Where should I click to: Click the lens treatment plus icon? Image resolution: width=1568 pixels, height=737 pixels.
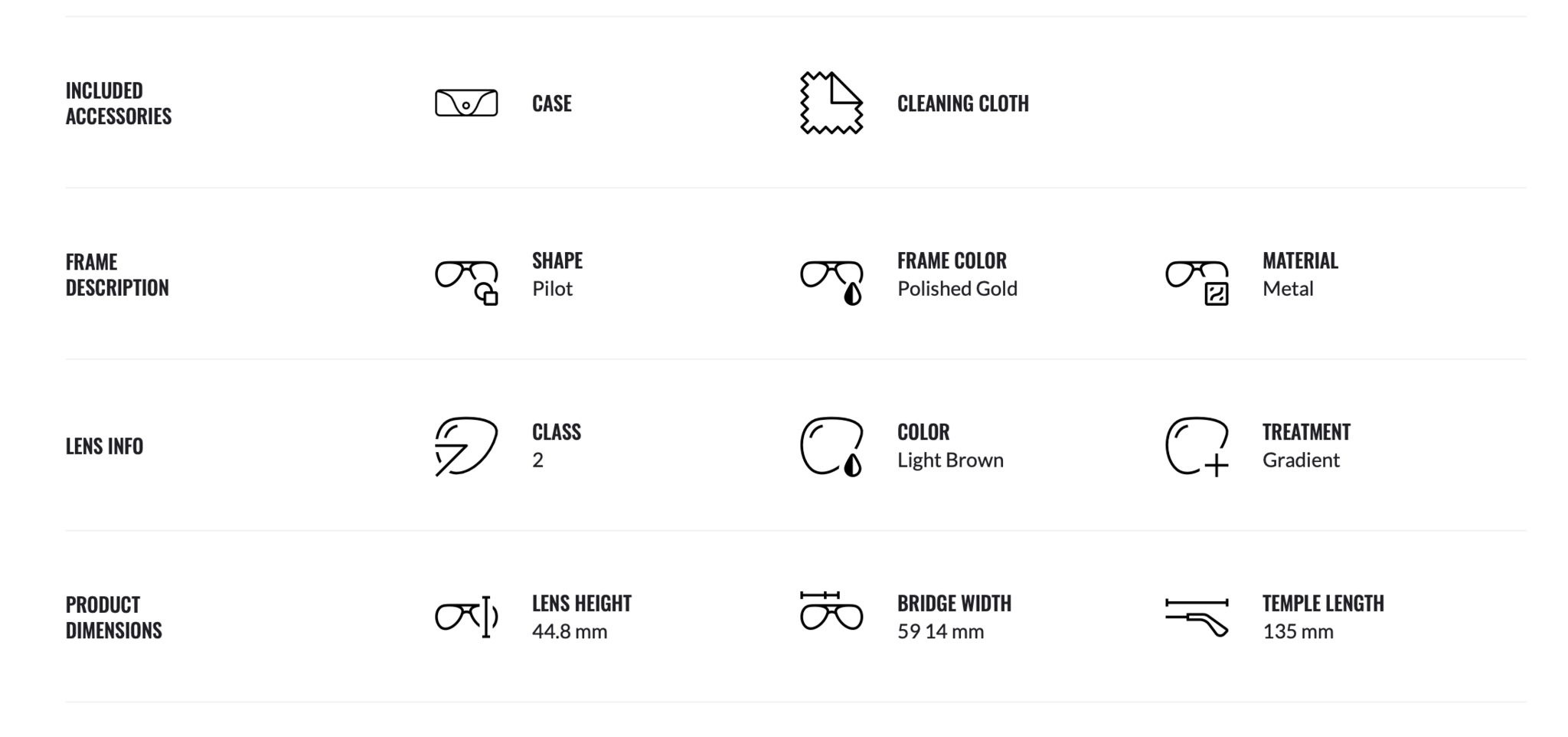pyautogui.click(x=1197, y=447)
